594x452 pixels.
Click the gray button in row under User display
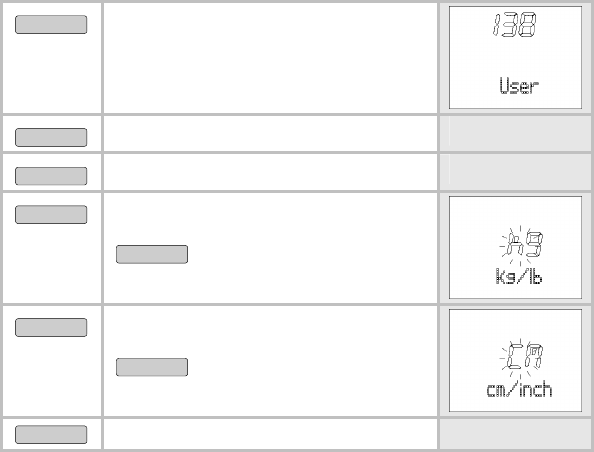click(x=51, y=137)
